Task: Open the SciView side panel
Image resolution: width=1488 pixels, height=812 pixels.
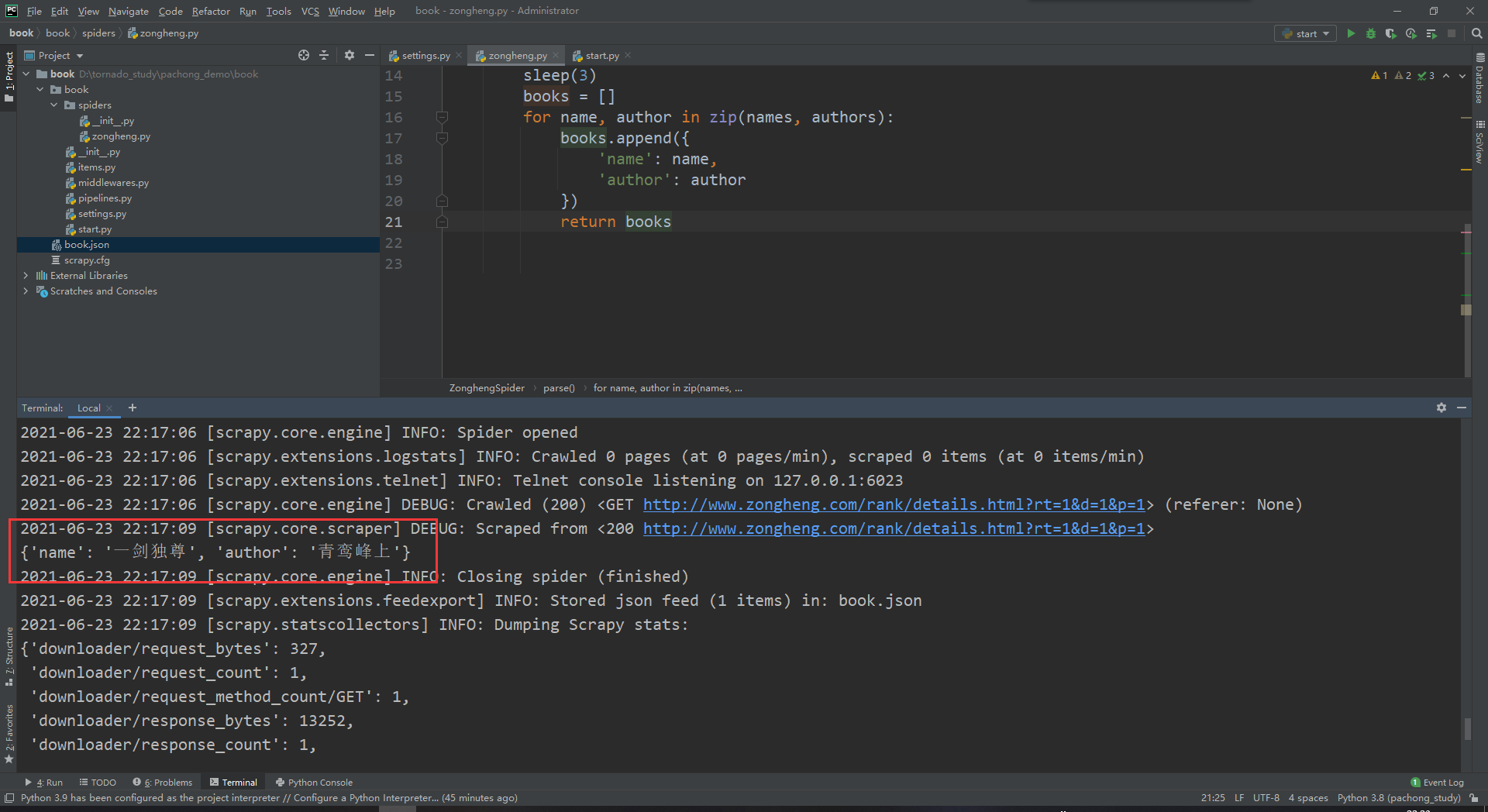Action: [x=1479, y=142]
